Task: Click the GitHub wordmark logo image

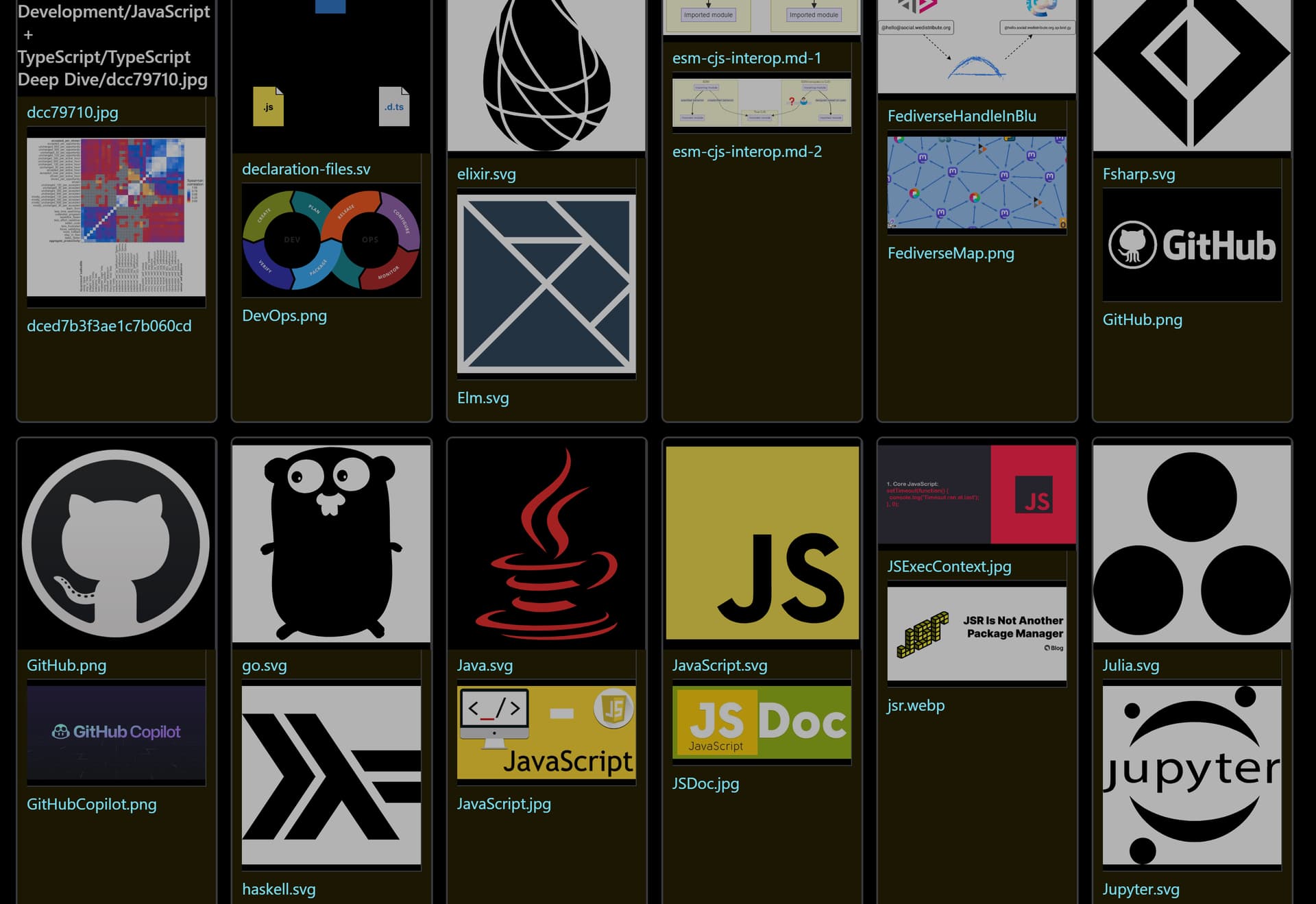Action: tap(1192, 245)
